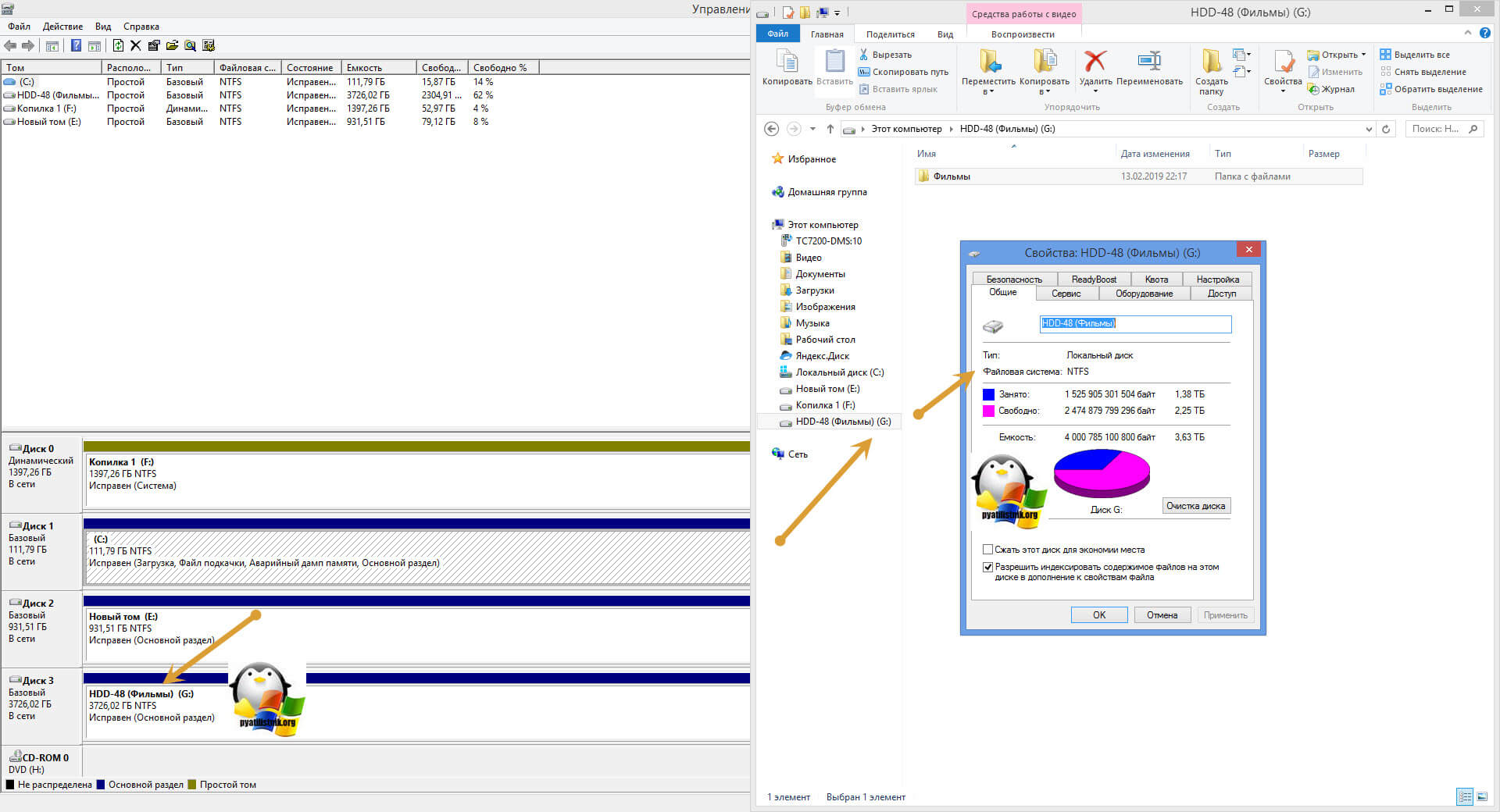The image size is (1500, 812).
Task: Go up one folder level in Explorer
Action: [x=830, y=129]
